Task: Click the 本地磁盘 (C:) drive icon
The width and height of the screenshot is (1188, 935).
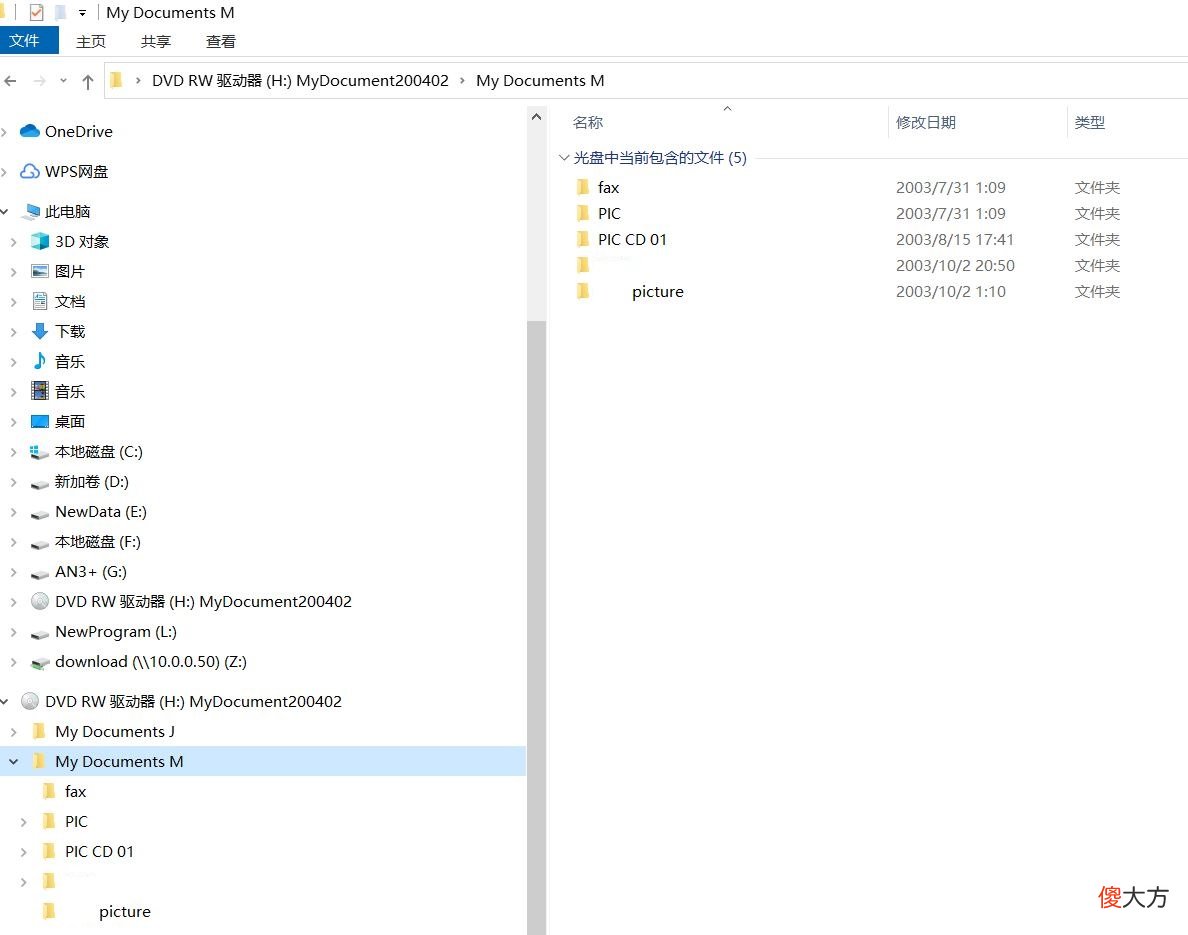Action: tap(39, 452)
